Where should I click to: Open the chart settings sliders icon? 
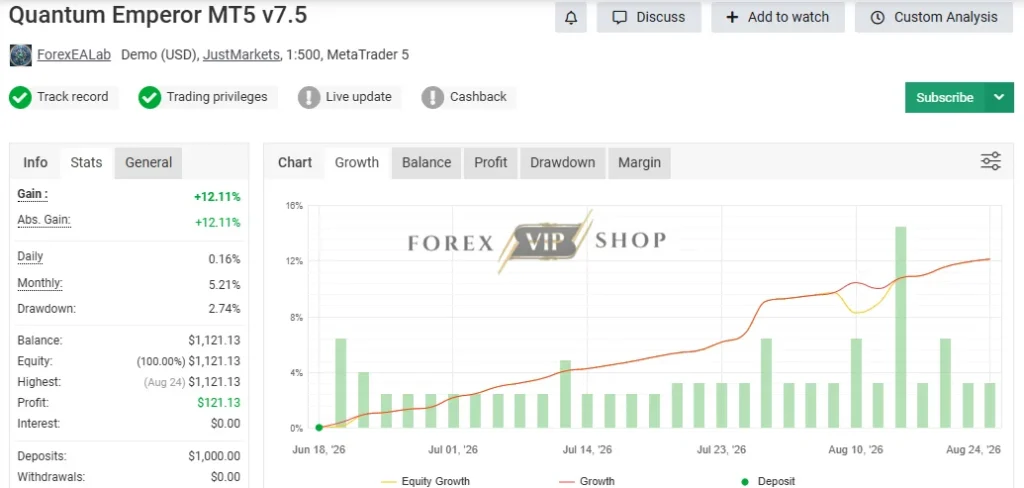coord(991,161)
